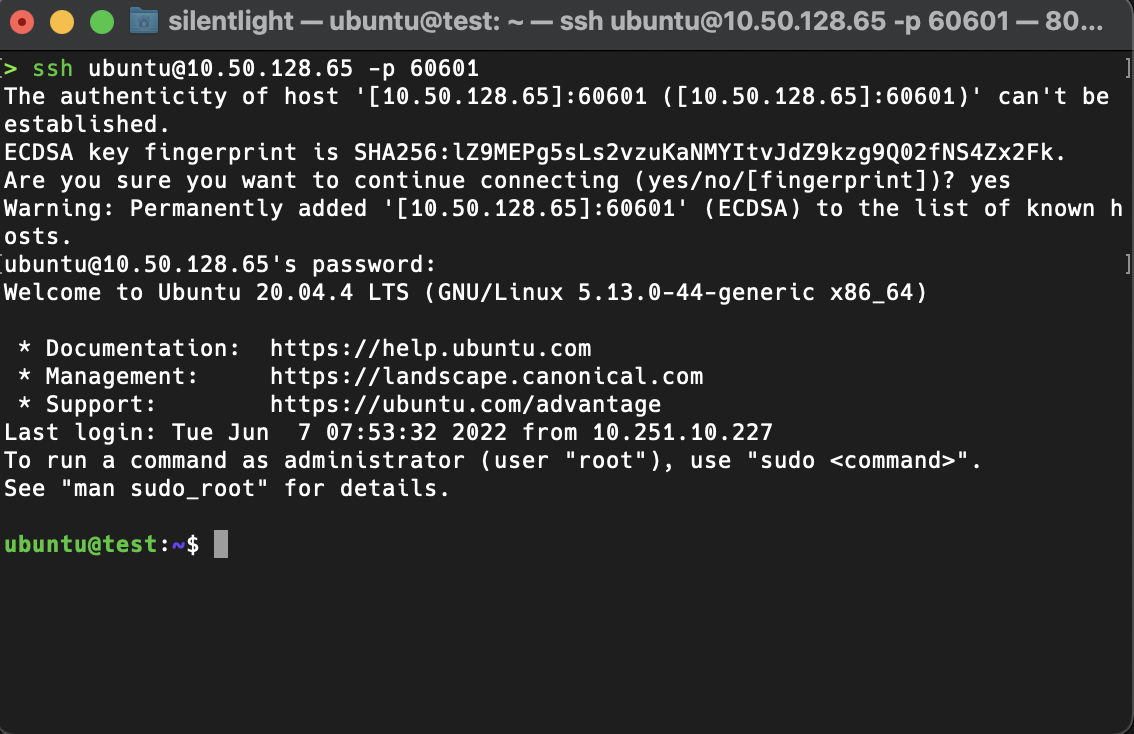
Task: Minimize the terminal using the yellow button
Action: [61, 22]
